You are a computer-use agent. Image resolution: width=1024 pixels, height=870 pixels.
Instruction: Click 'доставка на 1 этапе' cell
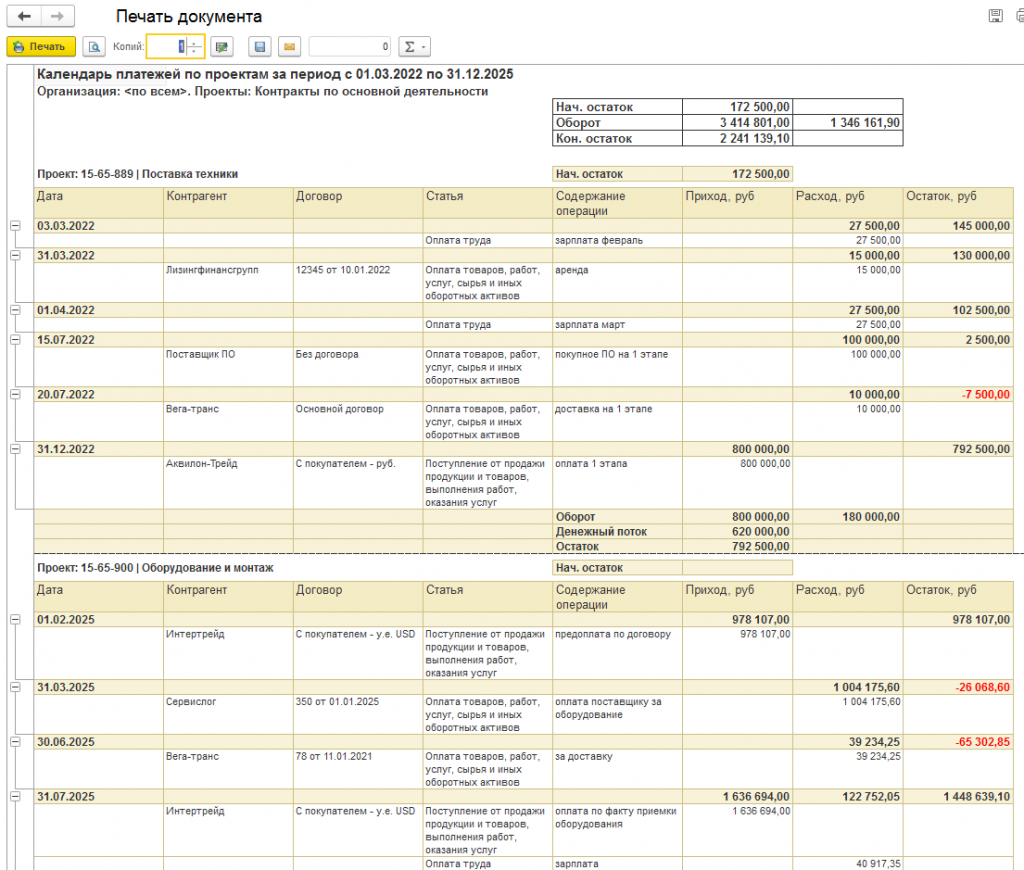[617, 421]
